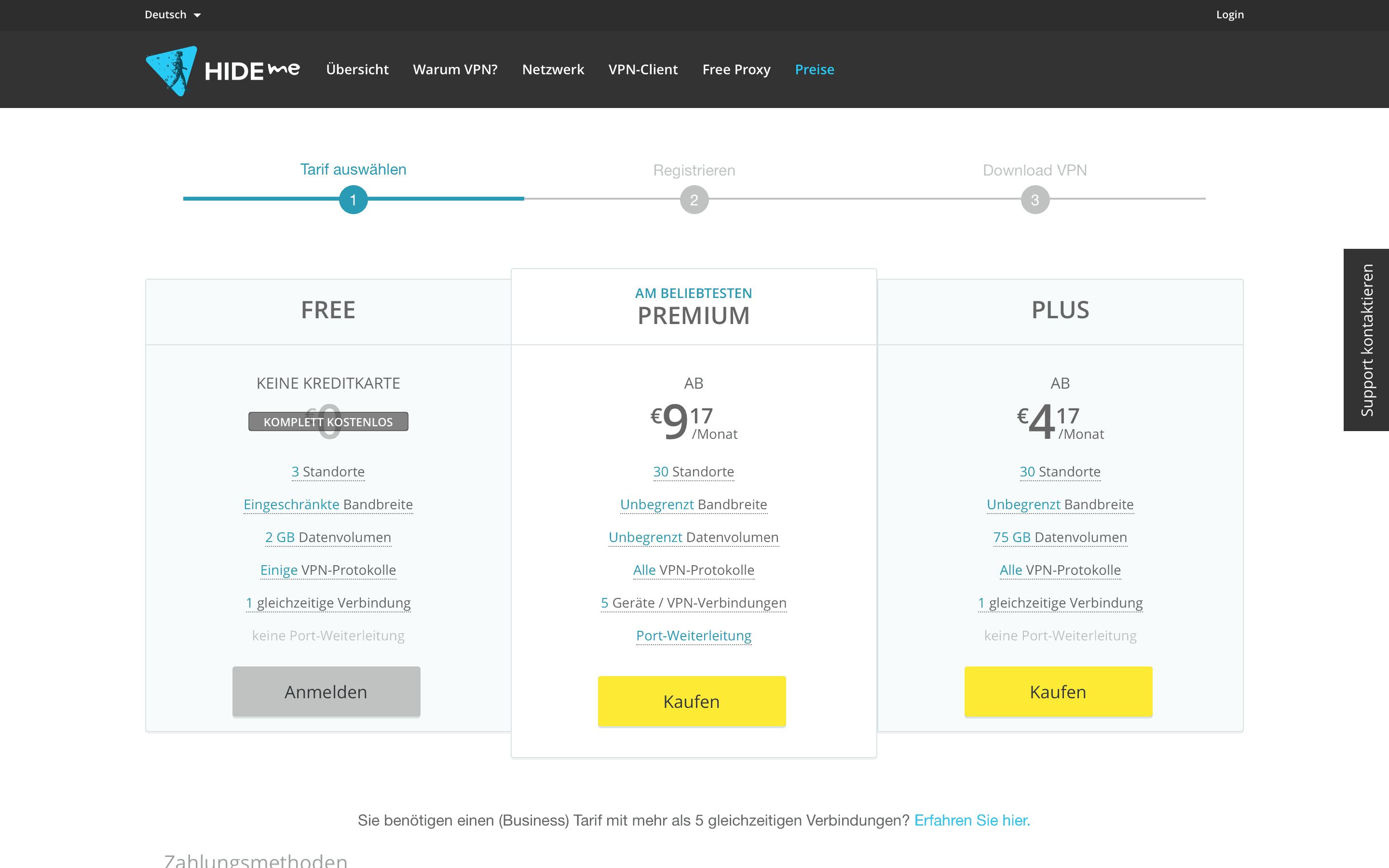This screenshot has width=1389, height=868.
Task: Click the PREMIUM price €9.17 /Monat
Action: (x=694, y=421)
